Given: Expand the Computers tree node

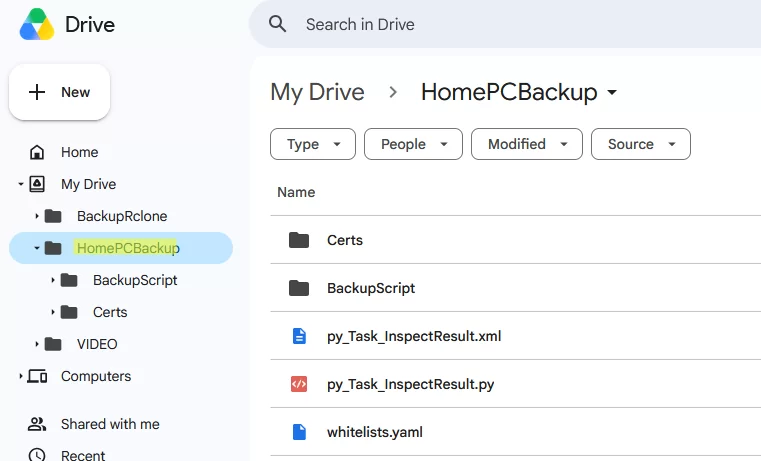Looking at the screenshot, I should pyautogui.click(x=21, y=377).
